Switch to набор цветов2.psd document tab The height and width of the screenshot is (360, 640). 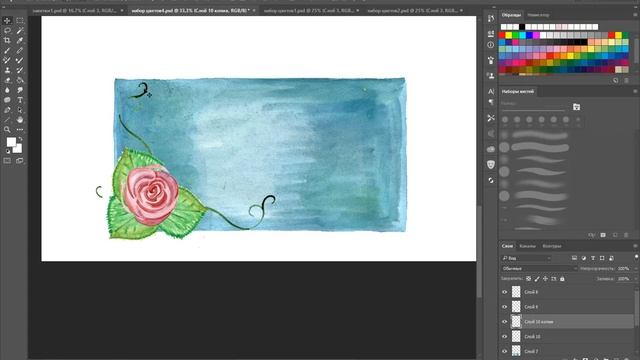412,11
